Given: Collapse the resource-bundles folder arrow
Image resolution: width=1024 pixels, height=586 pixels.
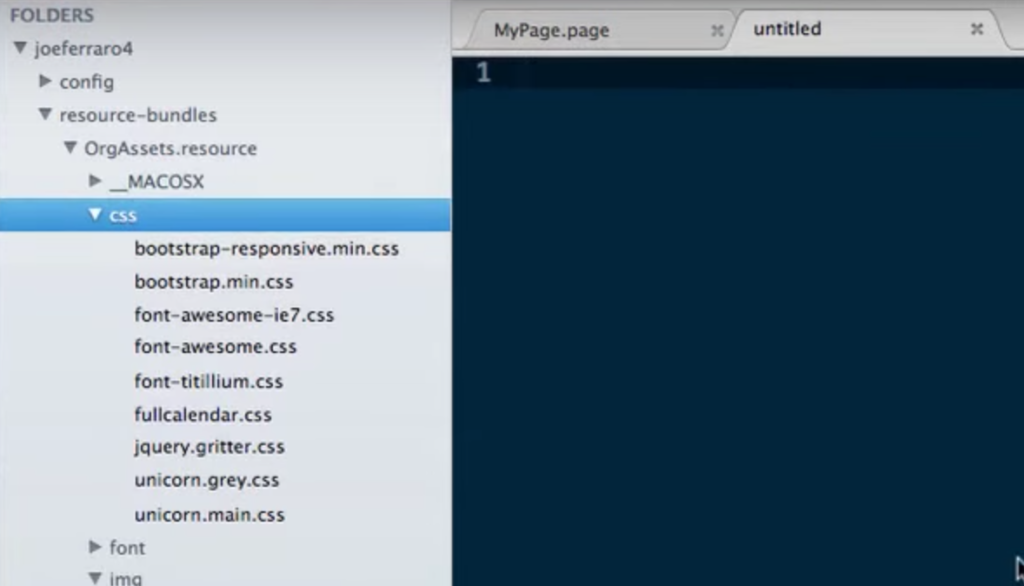Looking at the screenshot, I should tap(45, 114).
